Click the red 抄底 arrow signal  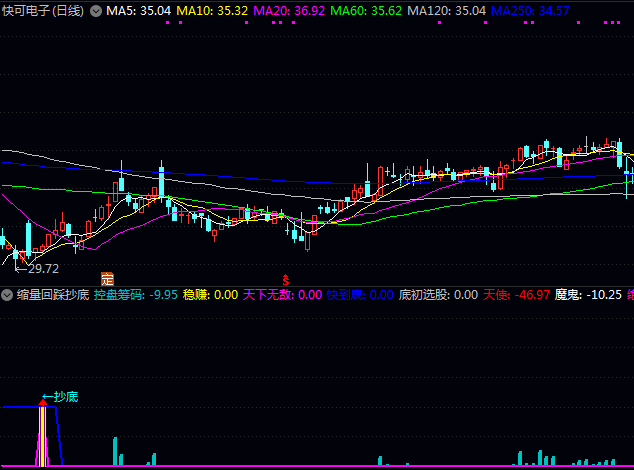[x=43, y=402]
